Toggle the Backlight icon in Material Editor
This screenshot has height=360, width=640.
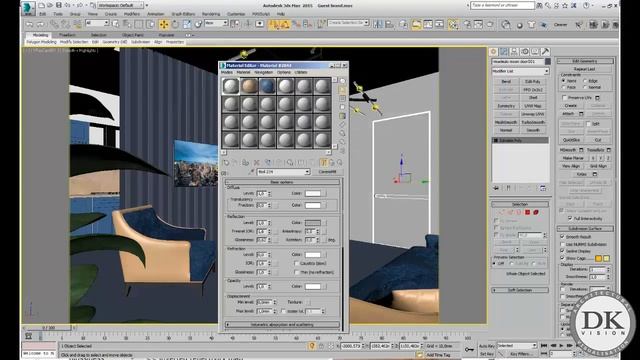[342, 90]
